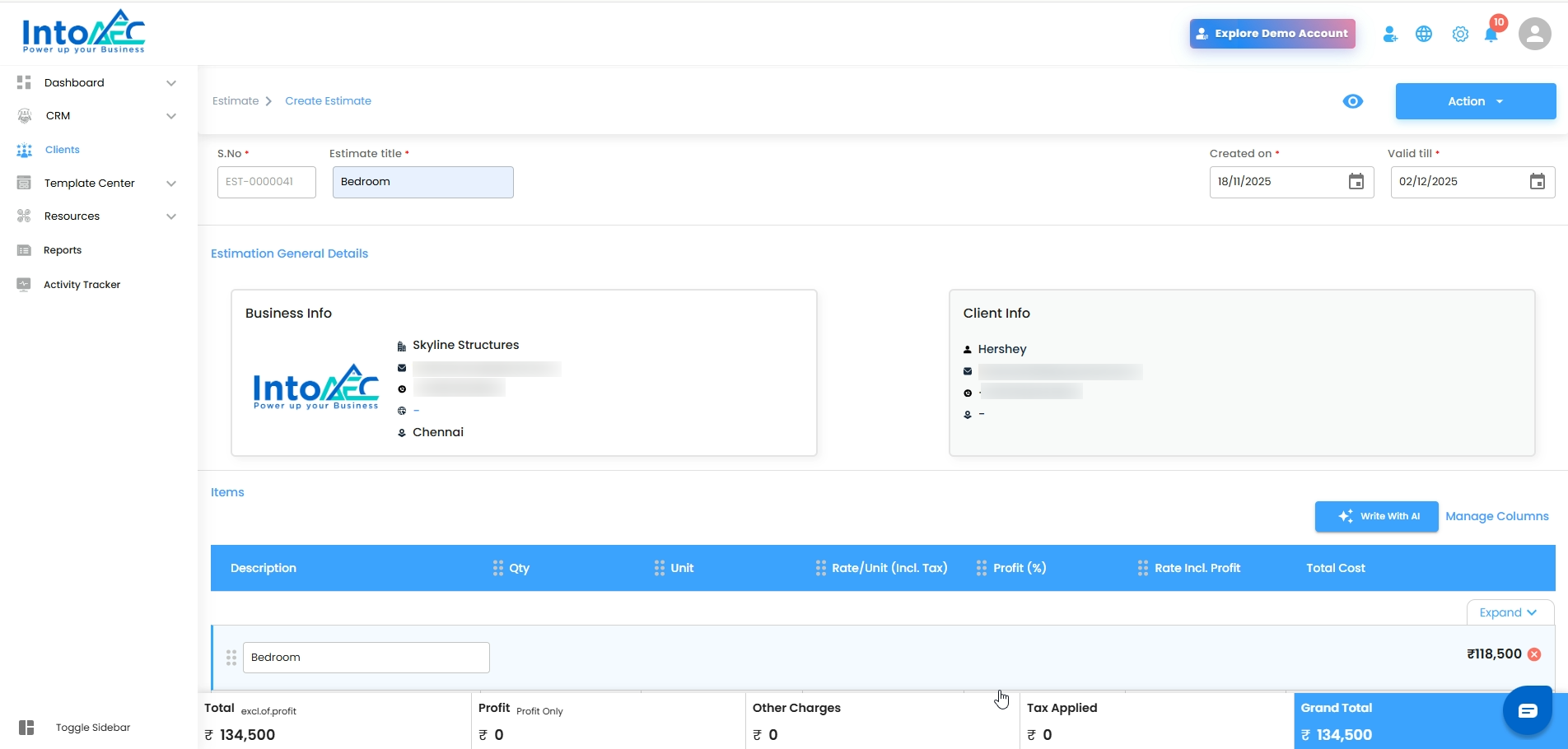Click the Dashboard sidebar icon
This screenshot has width=1568, height=749.
pos(24,82)
